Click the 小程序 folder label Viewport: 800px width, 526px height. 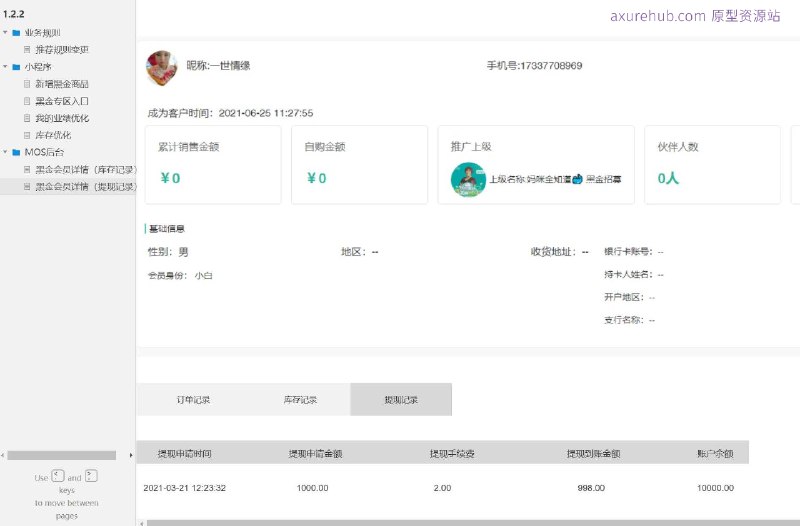coord(38,67)
